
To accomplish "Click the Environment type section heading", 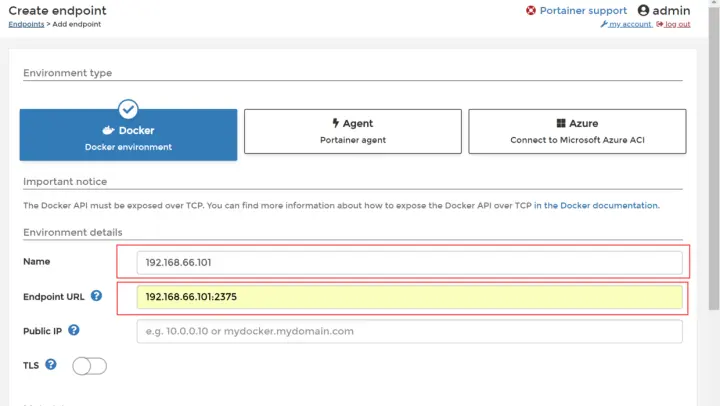I will 68,73.
